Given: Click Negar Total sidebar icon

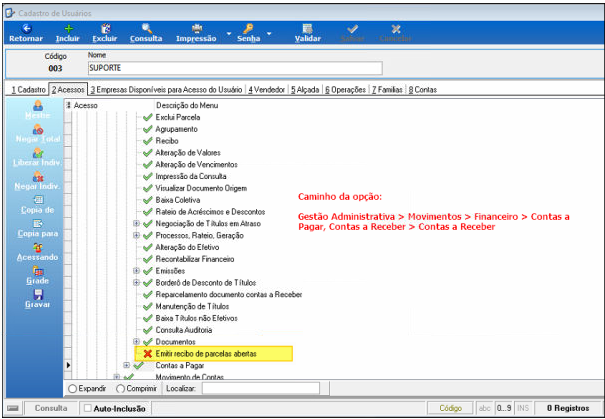Looking at the screenshot, I should coord(38,129).
